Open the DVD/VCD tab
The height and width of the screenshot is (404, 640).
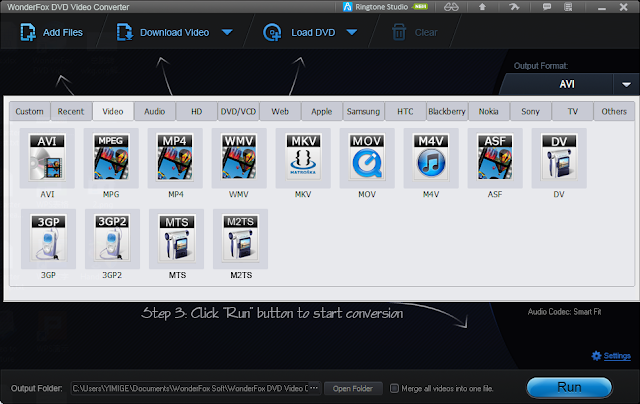(x=238, y=111)
